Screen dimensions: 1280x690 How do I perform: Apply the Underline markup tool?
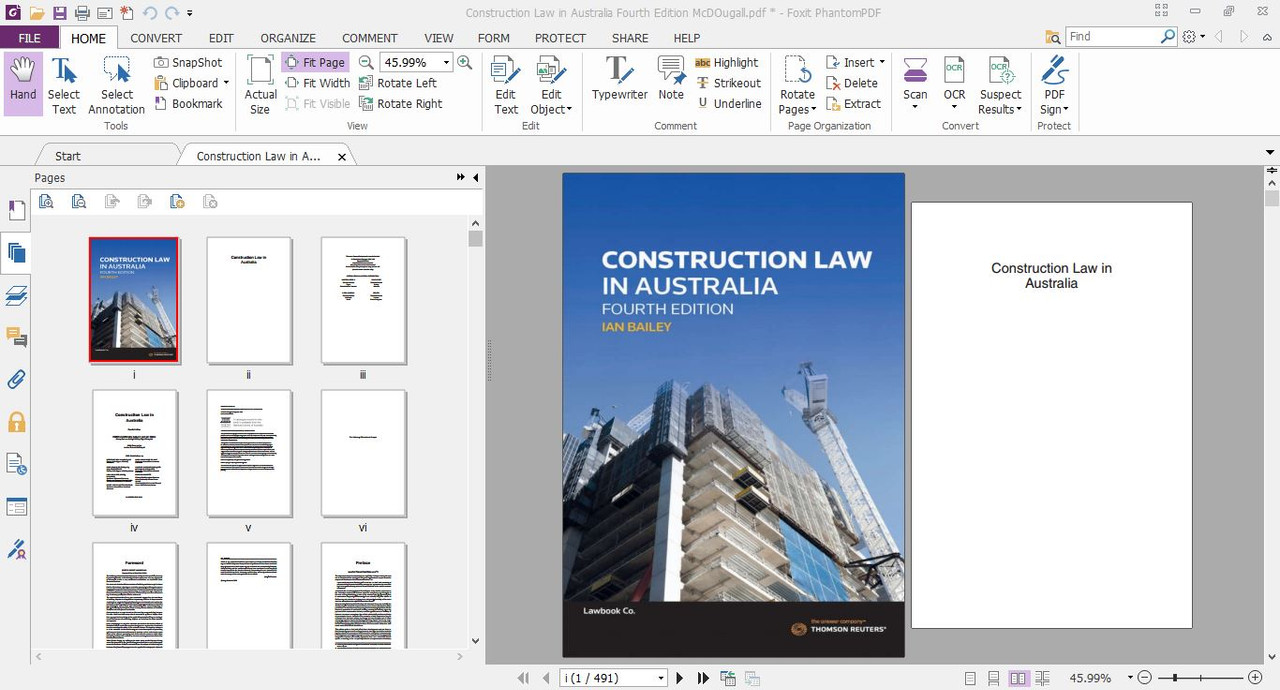pyautogui.click(x=729, y=103)
